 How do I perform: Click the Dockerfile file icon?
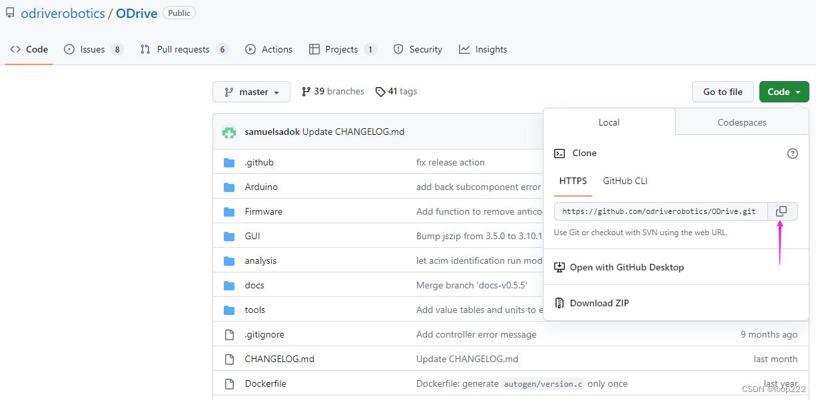click(229, 384)
